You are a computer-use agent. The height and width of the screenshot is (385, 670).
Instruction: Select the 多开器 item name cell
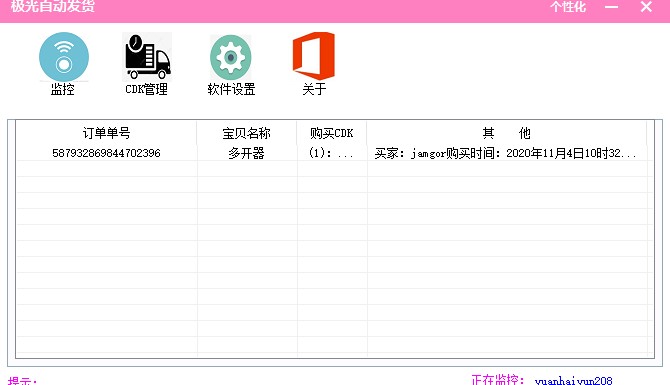pyautogui.click(x=247, y=153)
